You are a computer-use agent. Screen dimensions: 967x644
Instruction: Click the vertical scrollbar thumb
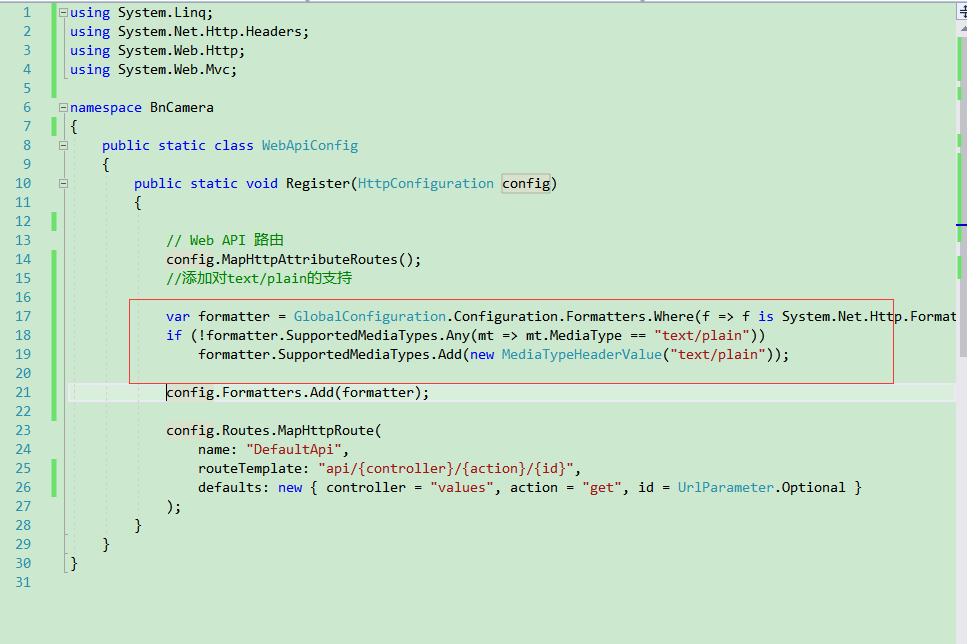963,196
